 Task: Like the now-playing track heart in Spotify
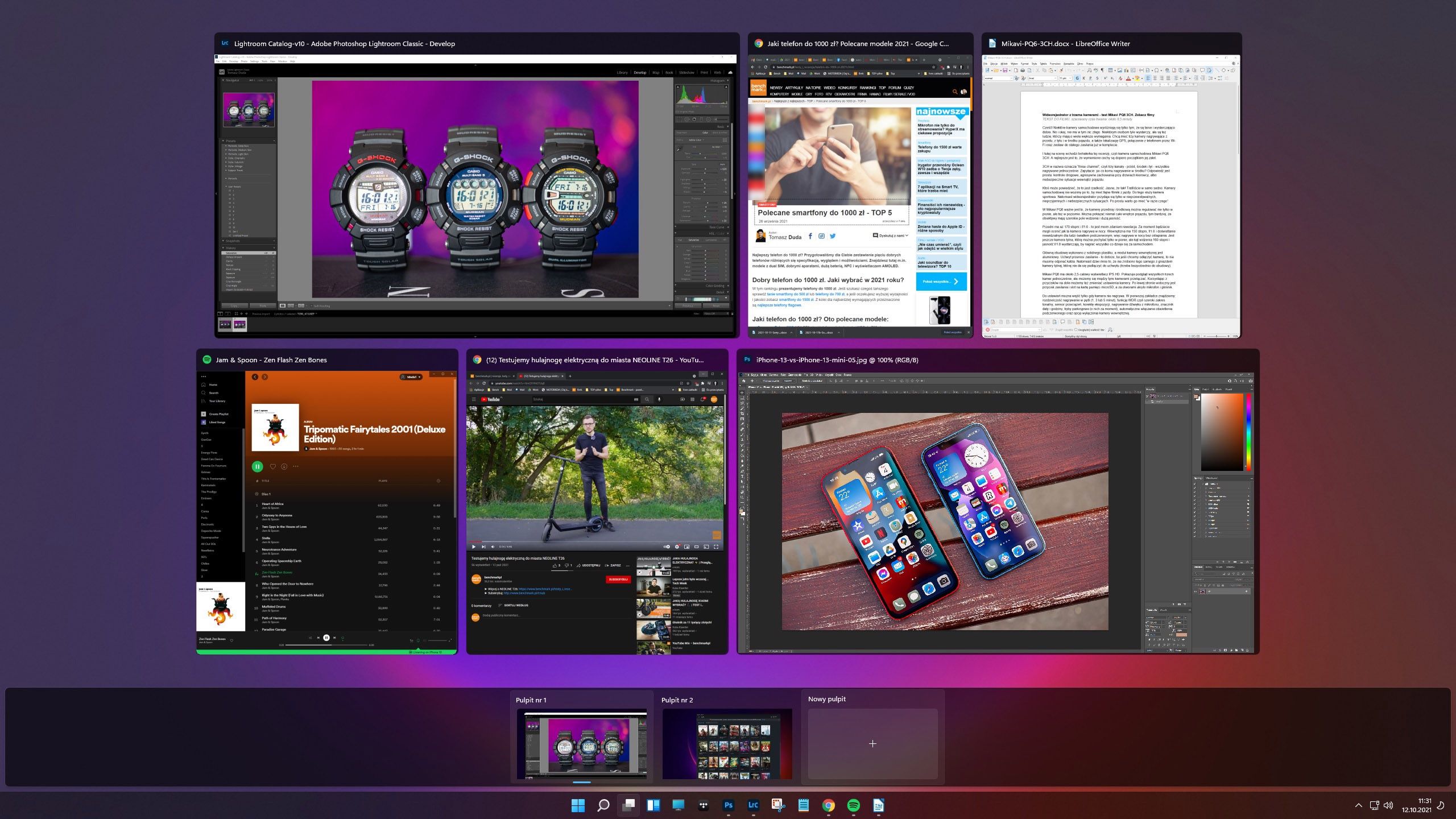coord(231,640)
